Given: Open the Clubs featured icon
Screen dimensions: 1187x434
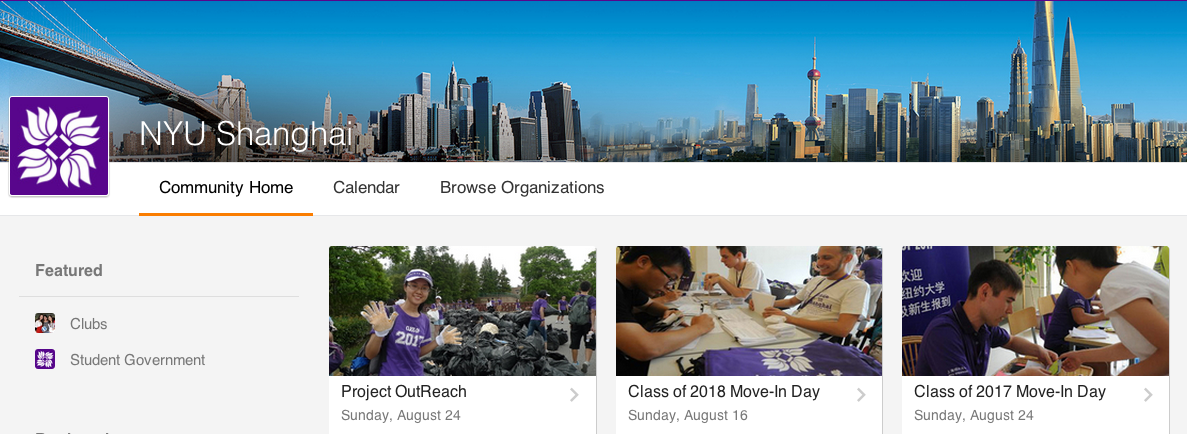Looking at the screenshot, I should click(45, 323).
